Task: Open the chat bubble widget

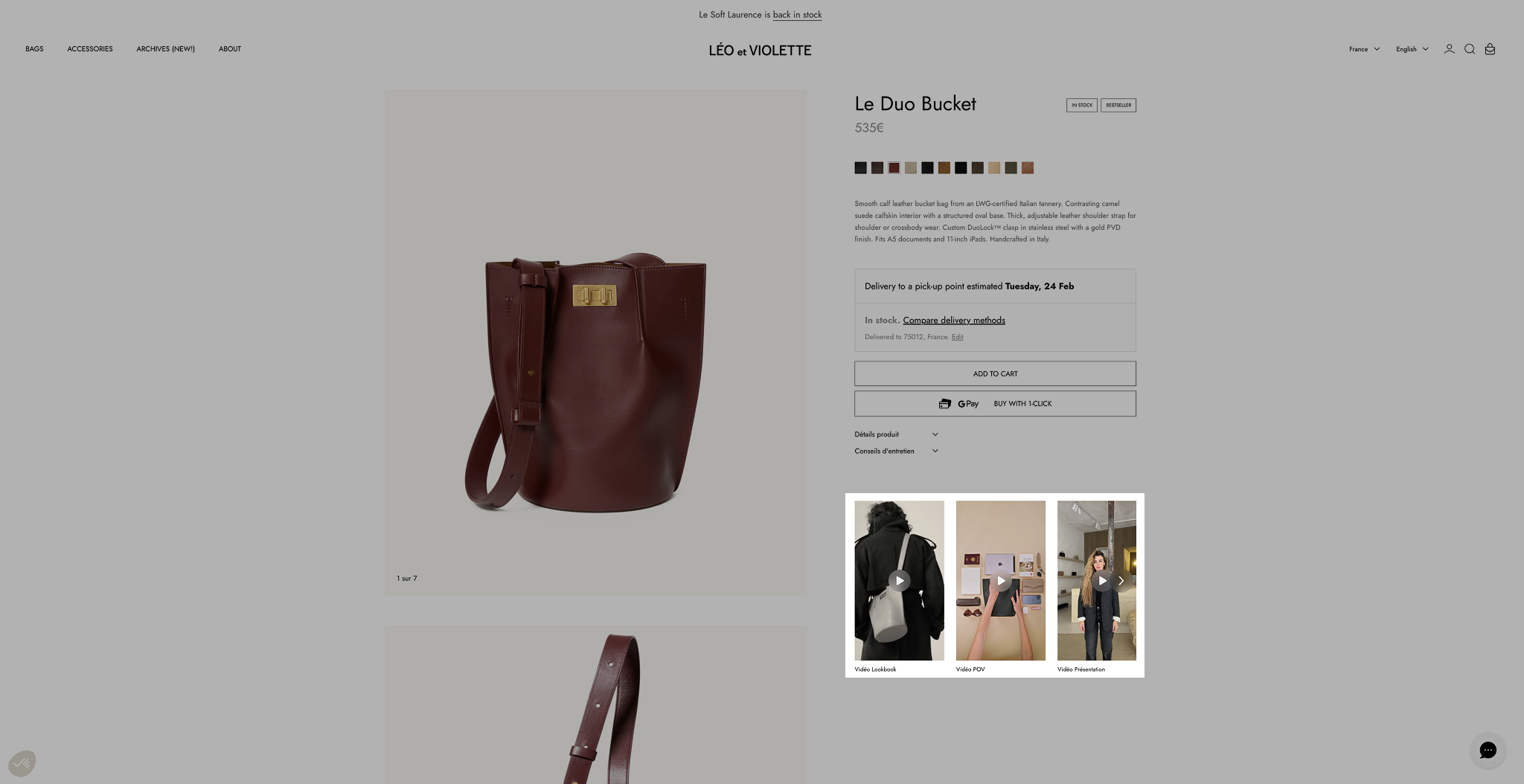Action: (x=1488, y=750)
